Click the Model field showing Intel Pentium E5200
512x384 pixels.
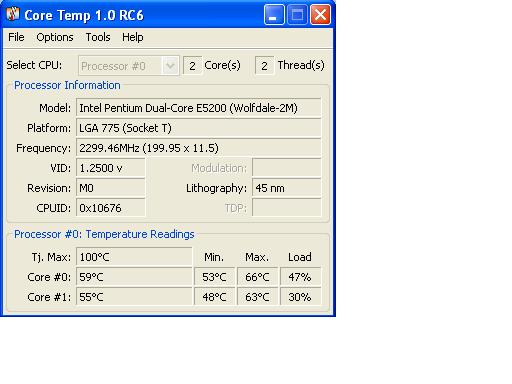click(199, 108)
